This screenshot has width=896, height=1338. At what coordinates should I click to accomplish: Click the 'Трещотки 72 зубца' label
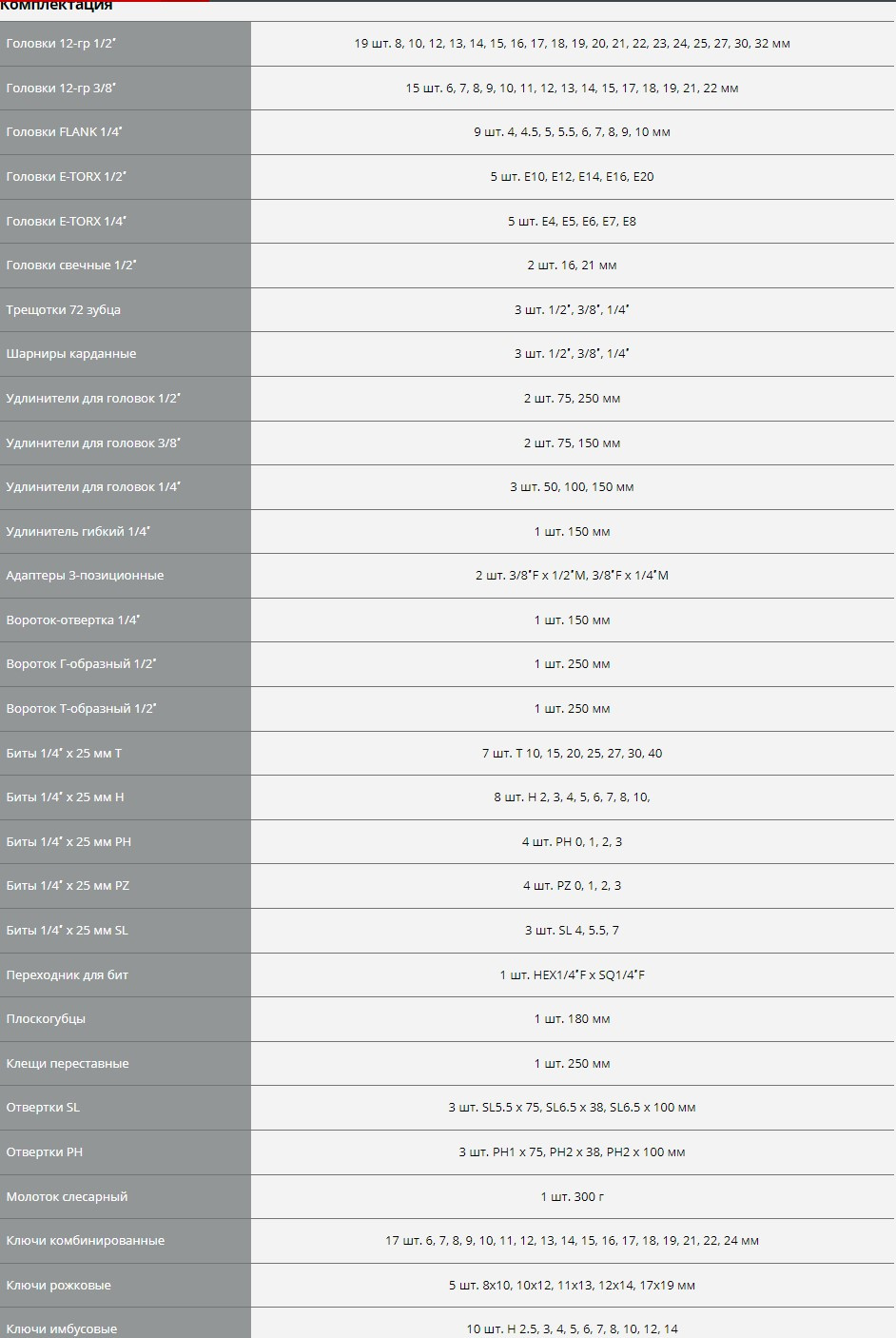coord(64,310)
